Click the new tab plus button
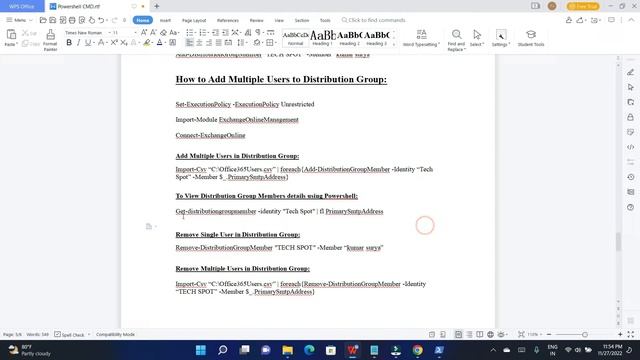The height and width of the screenshot is (360, 640). (x=157, y=6)
